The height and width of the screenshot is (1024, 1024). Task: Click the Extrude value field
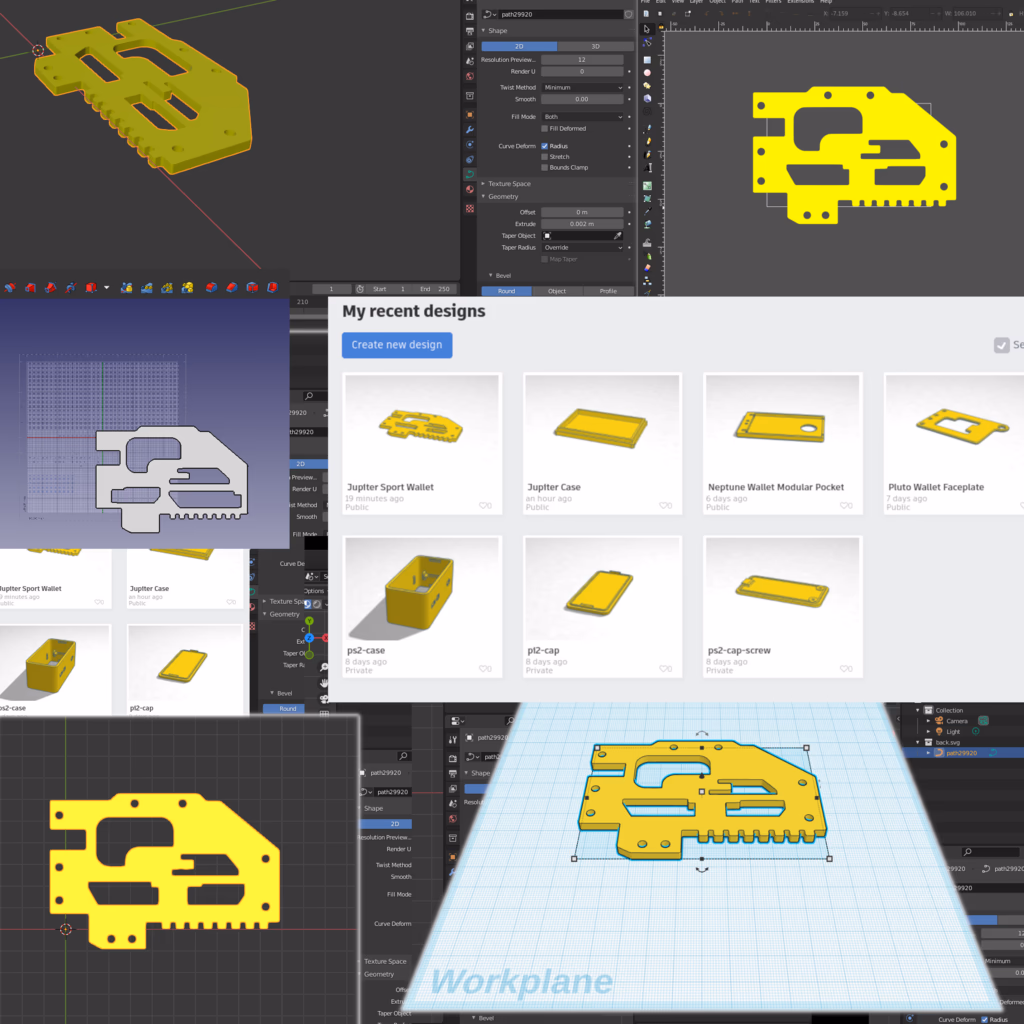click(x=582, y=223)
